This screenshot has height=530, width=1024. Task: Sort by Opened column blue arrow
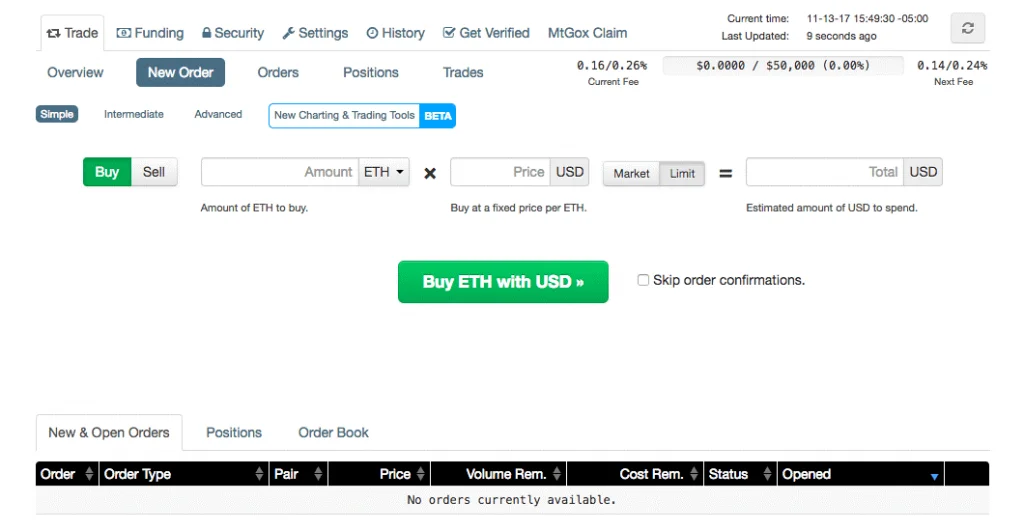pyautogui.click(x=935, y=476)
